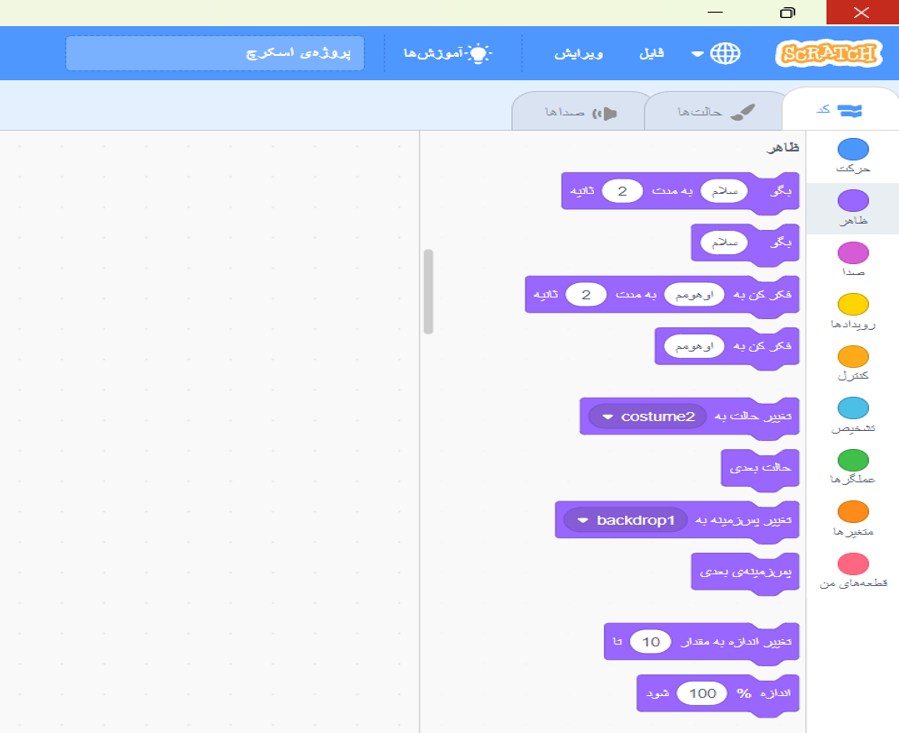This screenshot has height=733, width=899.
Task: Click the "10" value in the change size block
Action: pyautogui.click(x=651, y=642)
